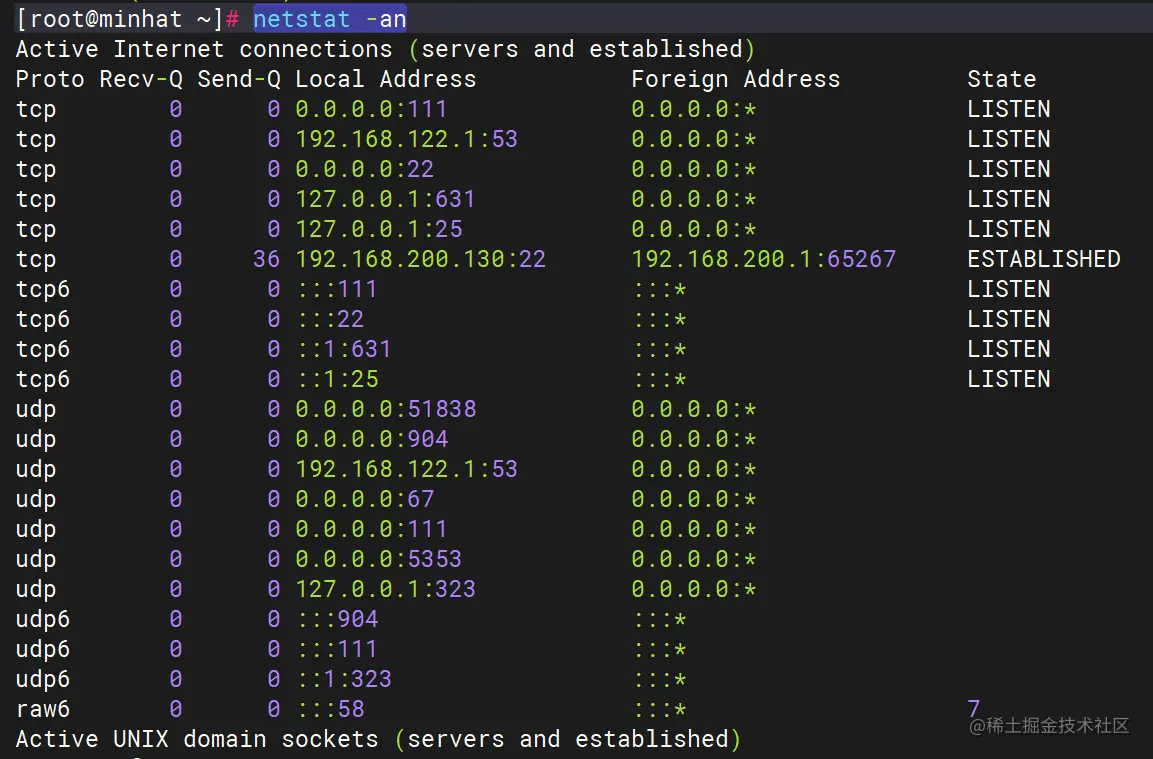Viewport: 1153px width, 759px height.
Task: Click raw6 local address ':::58'
Action: coord(330,709)
